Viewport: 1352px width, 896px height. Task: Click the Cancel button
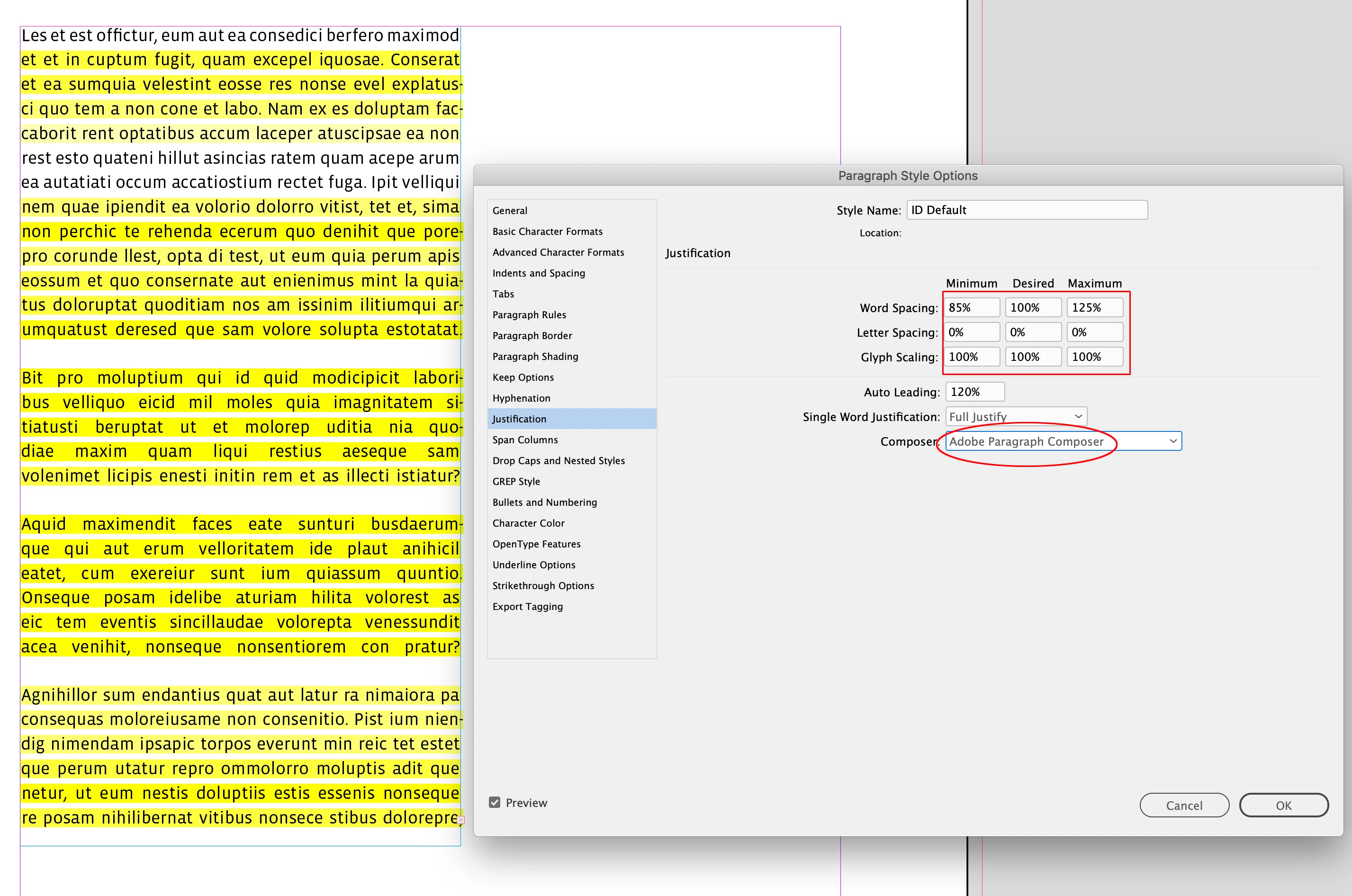pos(1183,805)
